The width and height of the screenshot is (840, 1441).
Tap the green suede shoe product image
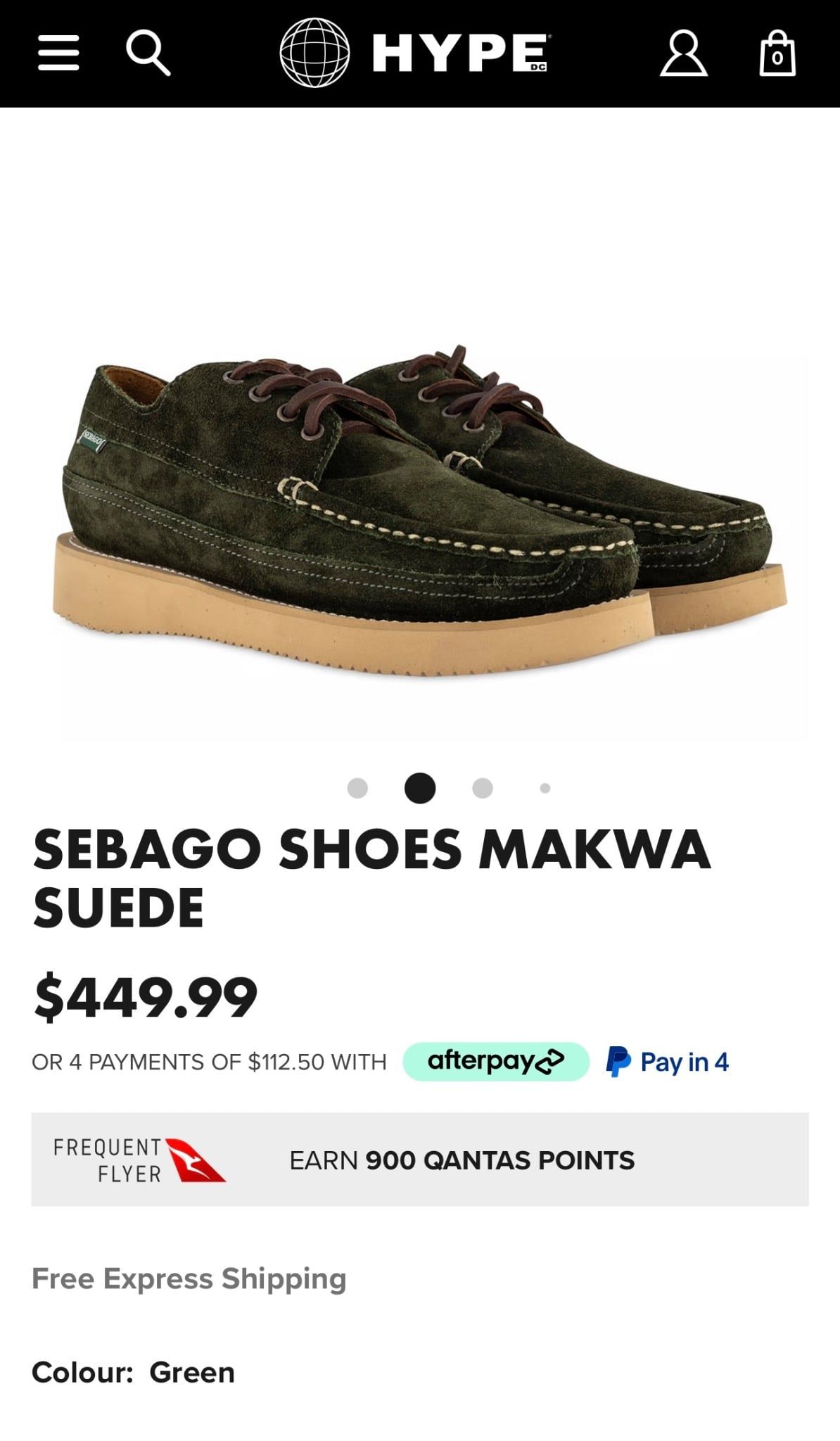(420, 512)
